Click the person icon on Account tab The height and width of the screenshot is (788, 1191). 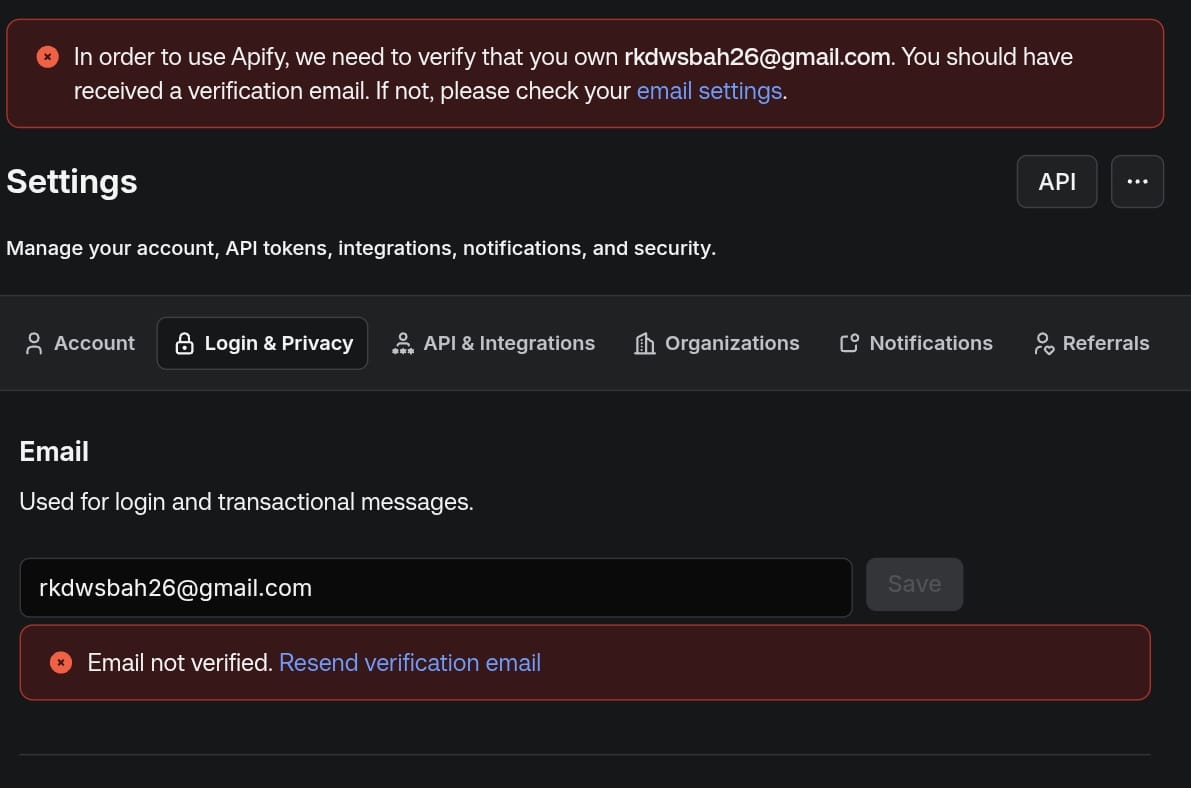33,343
